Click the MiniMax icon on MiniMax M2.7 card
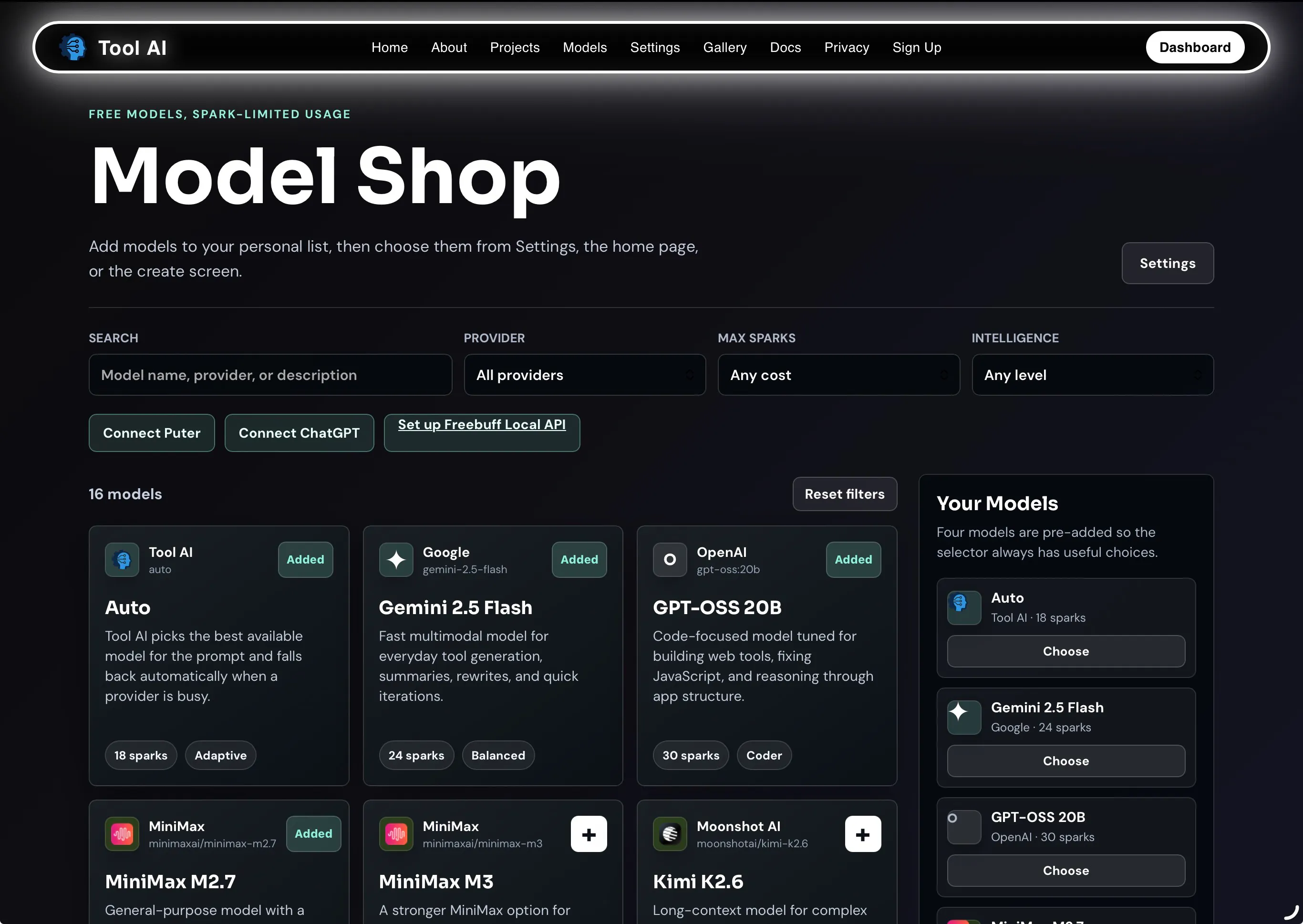This screenshot has height=924, width=1303. [x=122, y=834]
